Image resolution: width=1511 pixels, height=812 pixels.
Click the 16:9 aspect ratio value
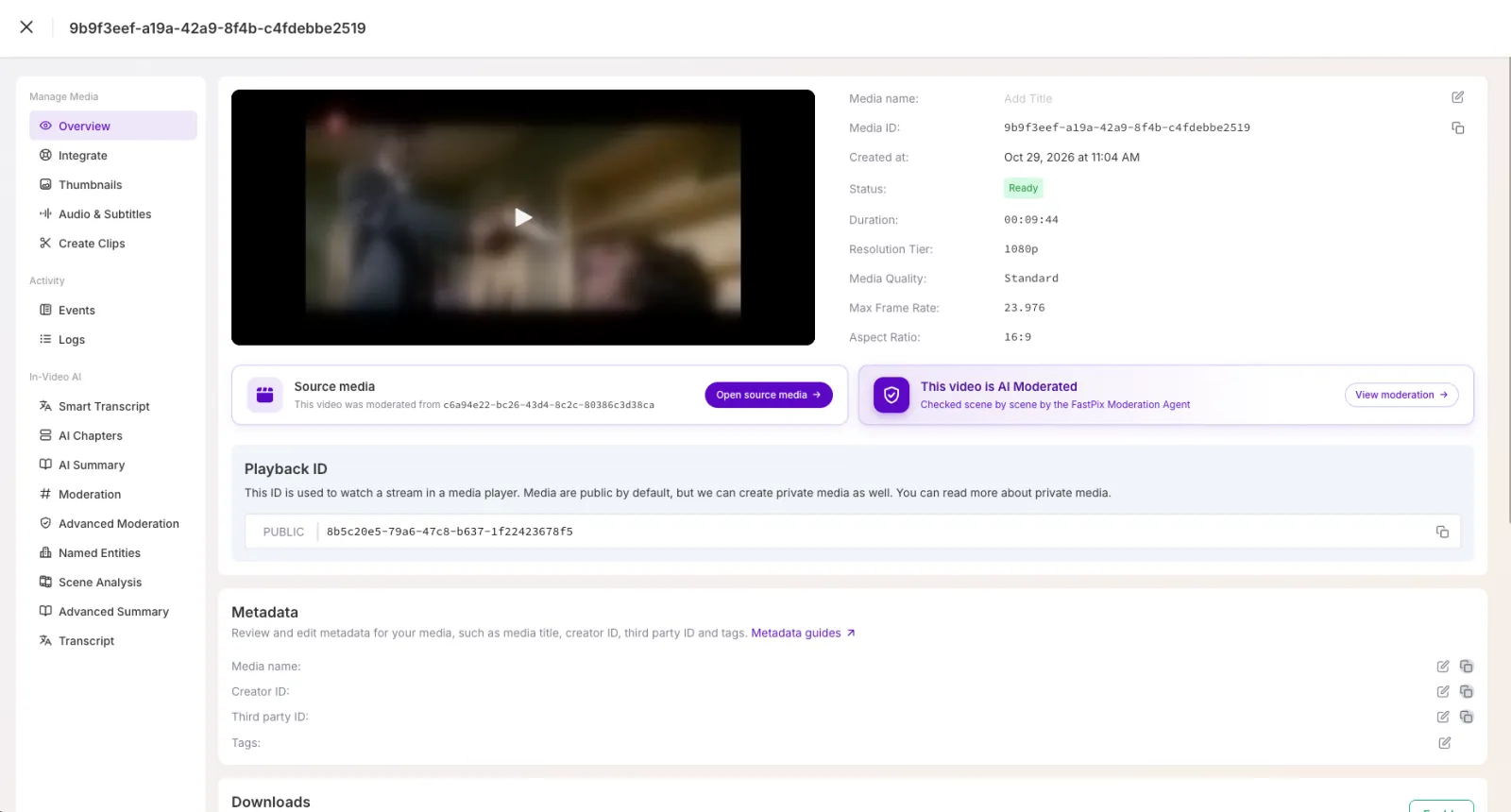pyautogui.click(x=1018, y=337)
